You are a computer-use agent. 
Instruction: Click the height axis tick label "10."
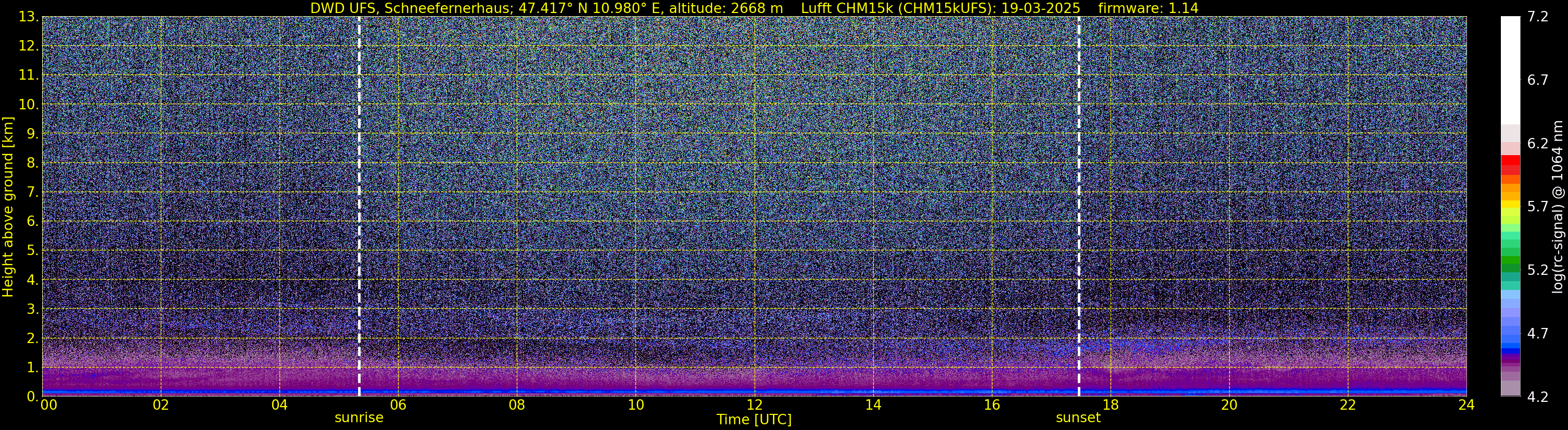point(29,105)
